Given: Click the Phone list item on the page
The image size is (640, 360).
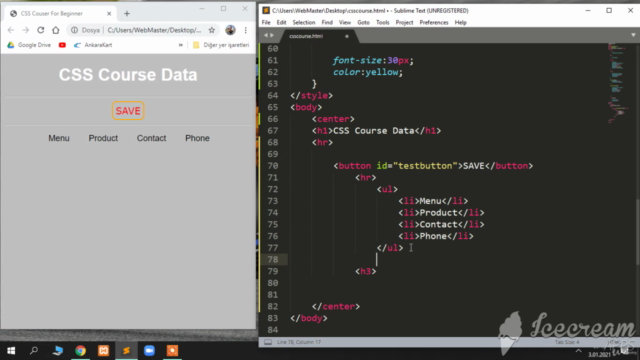Looking at the screenshot, I should pos(197,138).
